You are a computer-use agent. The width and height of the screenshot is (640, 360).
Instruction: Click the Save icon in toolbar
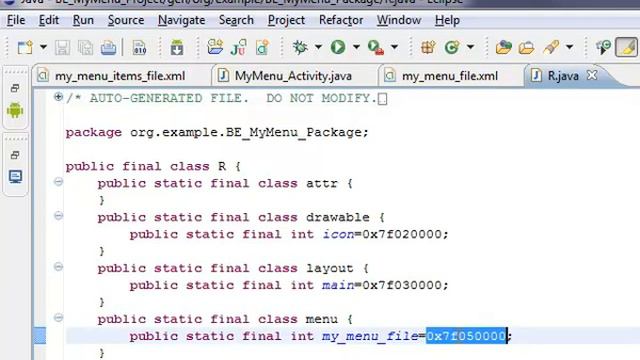click(62, 48)
